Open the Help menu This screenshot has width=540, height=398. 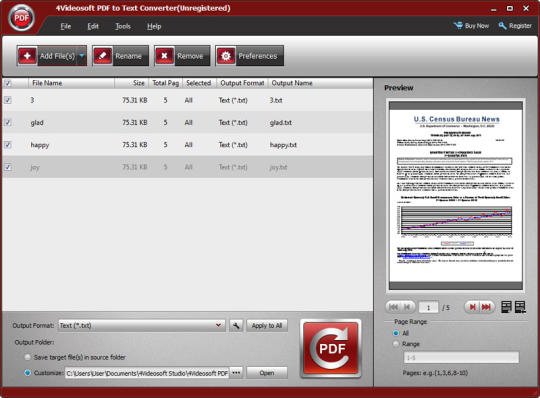click(154, 27)
